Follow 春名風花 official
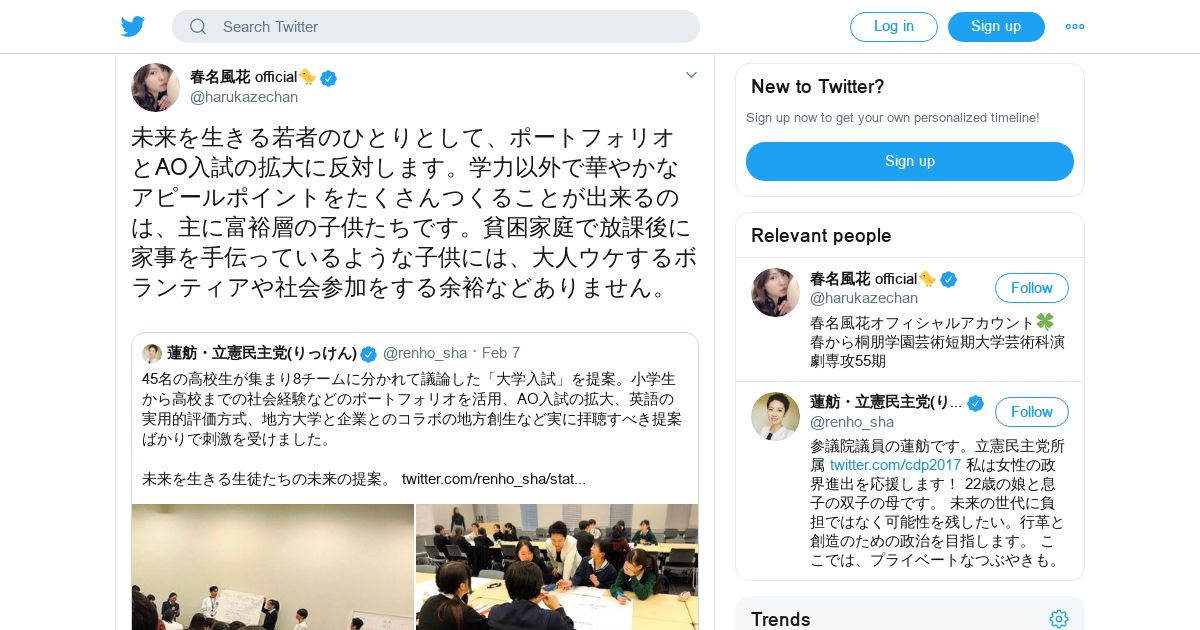 pos(1032,288)
